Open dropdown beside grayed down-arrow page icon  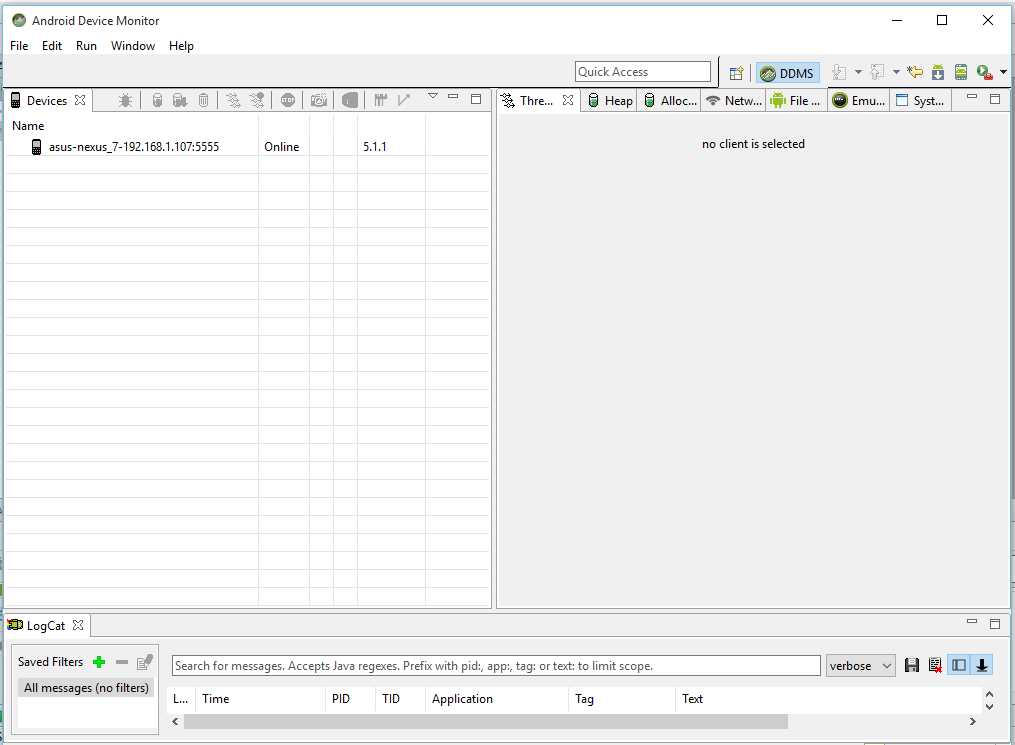(858, 72)
